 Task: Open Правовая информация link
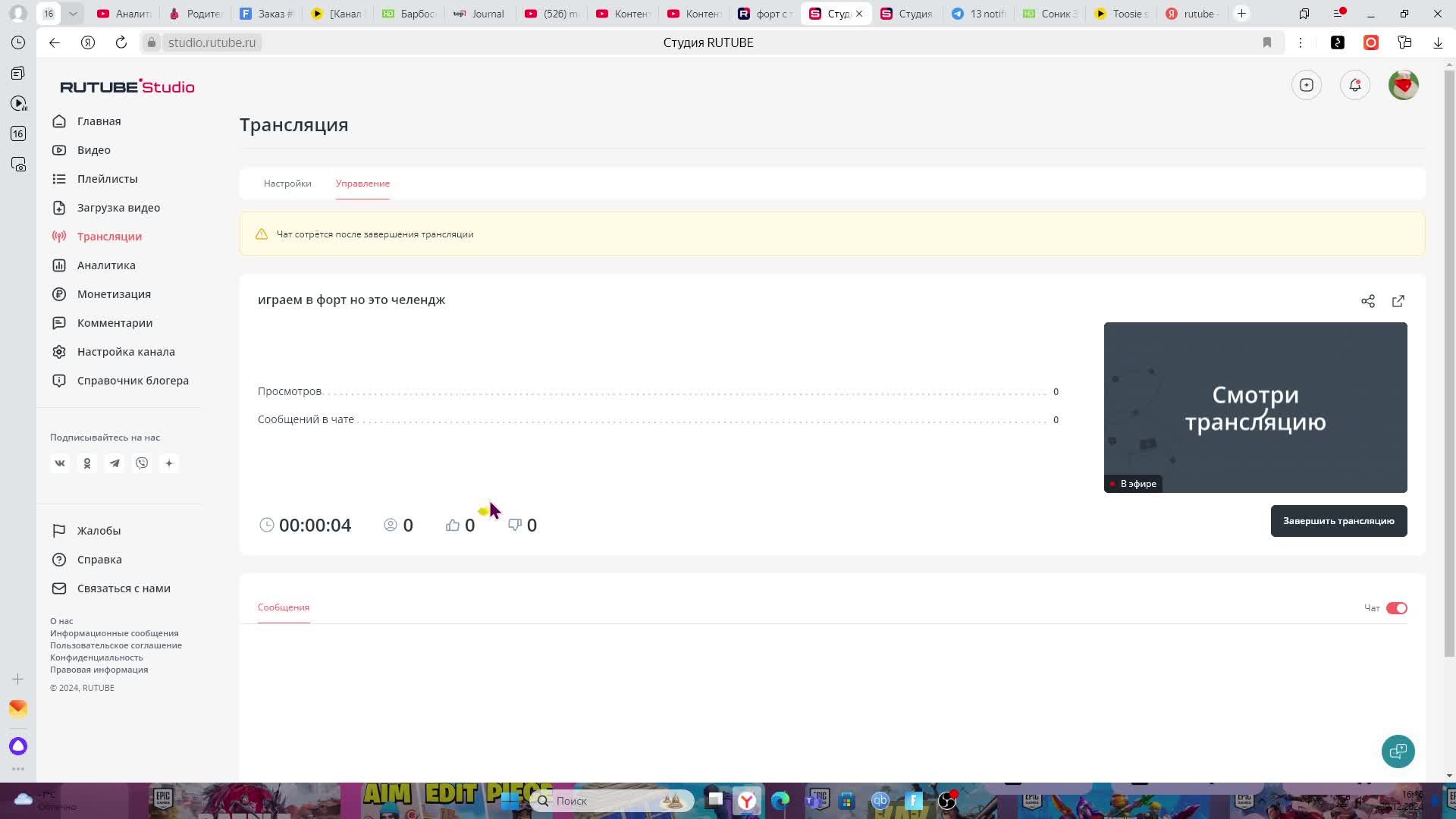[x=99, y=670]
